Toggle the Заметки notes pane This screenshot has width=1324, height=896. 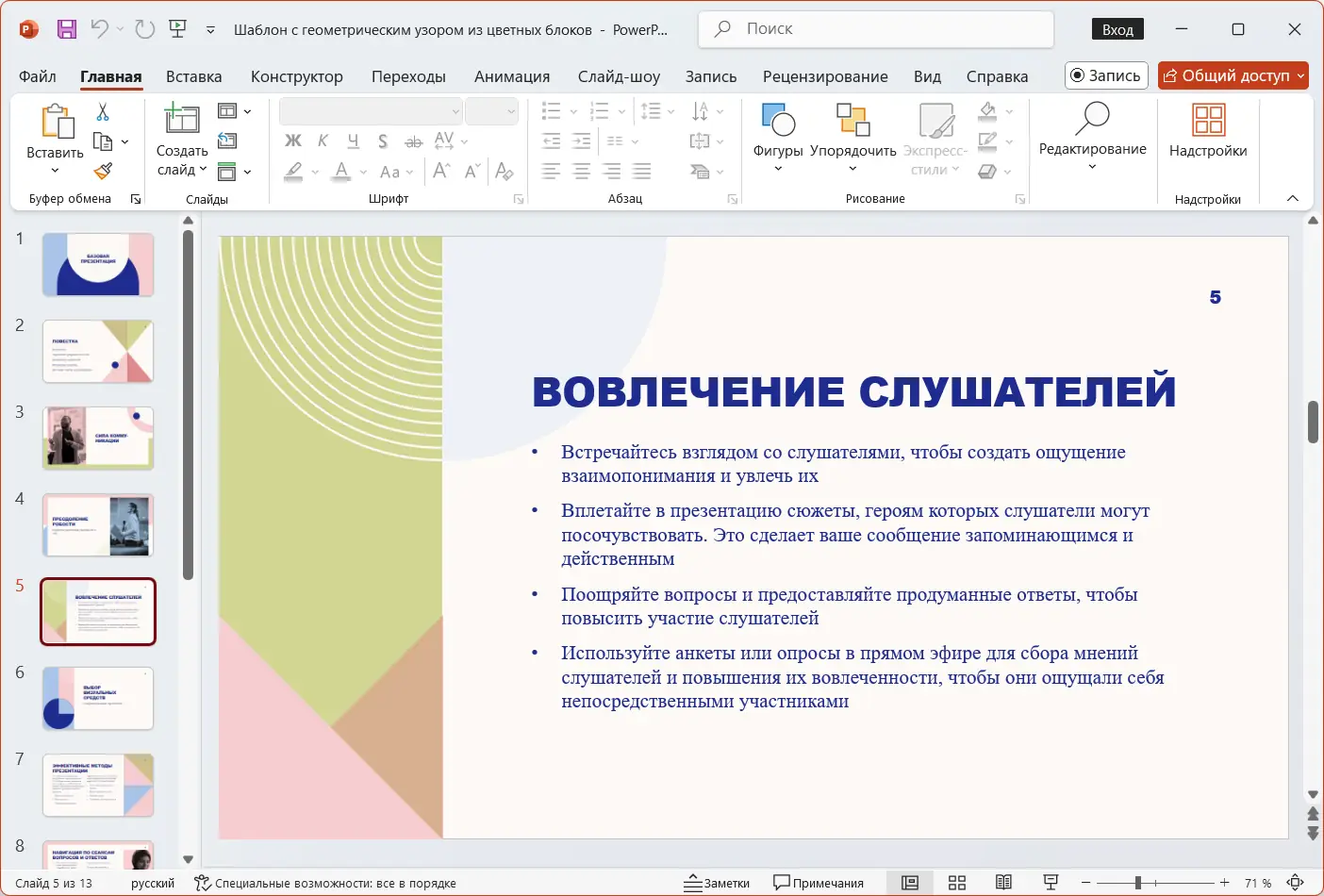[717, 883]
